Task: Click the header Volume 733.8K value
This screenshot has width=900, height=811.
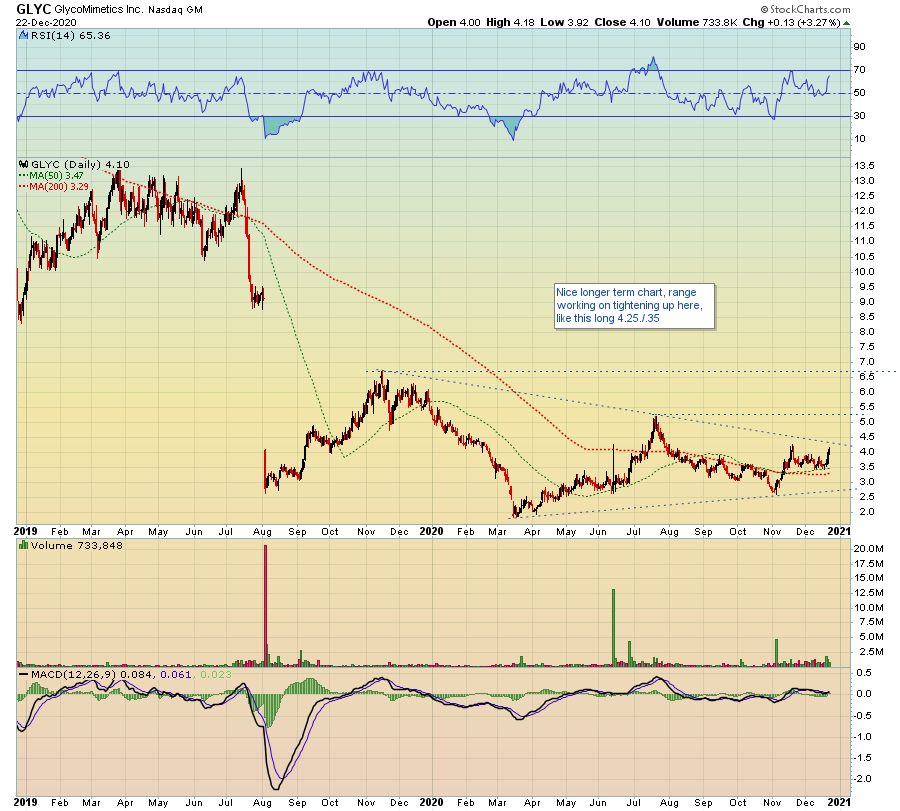Action: click(697, 22)
